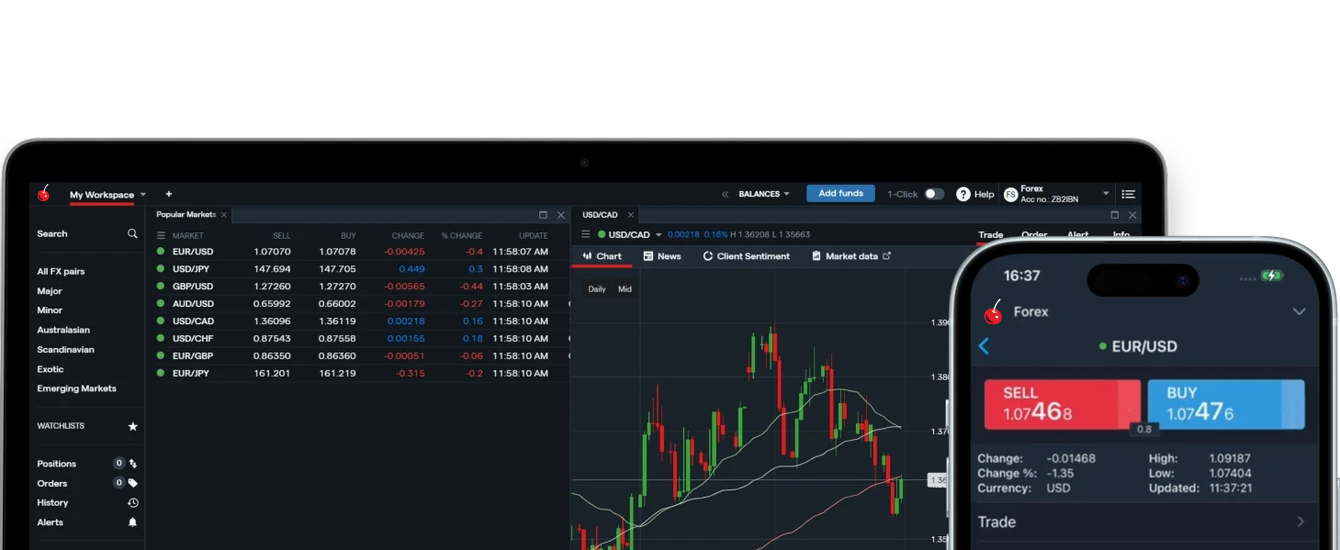Viewport: 1340px width, 550px height.
Task: Click the Watchlists star icon
Action: [133, 427]
